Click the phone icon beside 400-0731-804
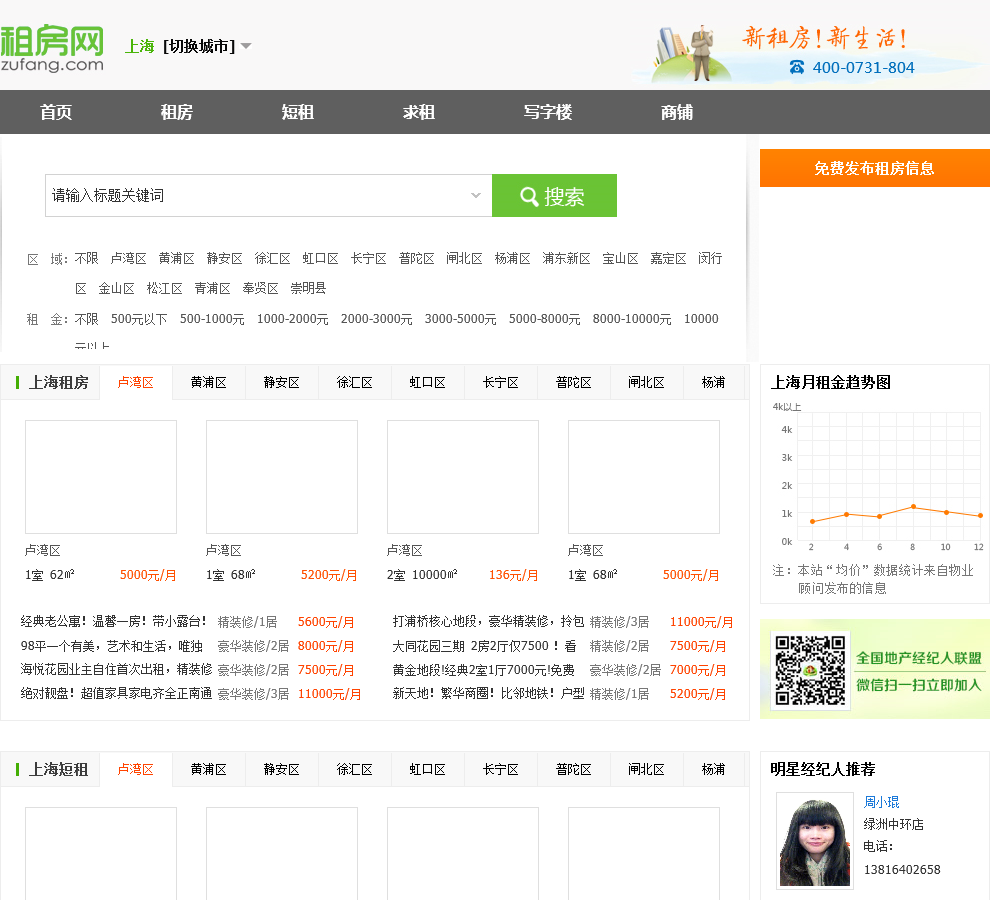 [797, 67]
